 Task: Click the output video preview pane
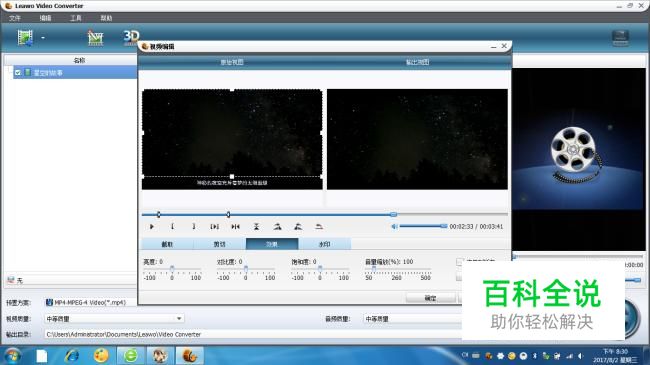click(x=417, y=139)
